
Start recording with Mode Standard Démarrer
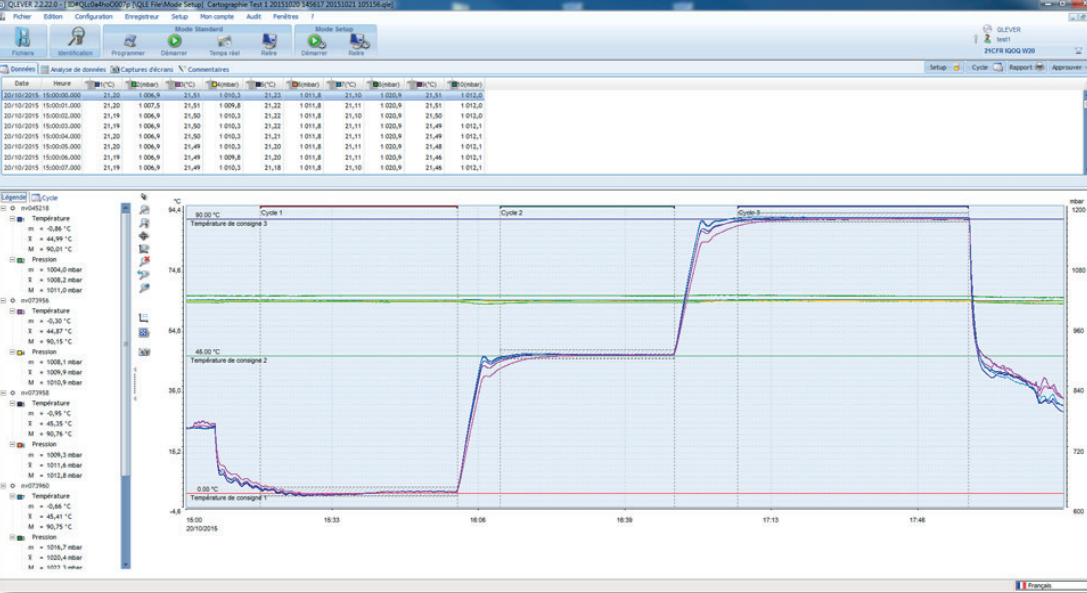tap(175, 43)
